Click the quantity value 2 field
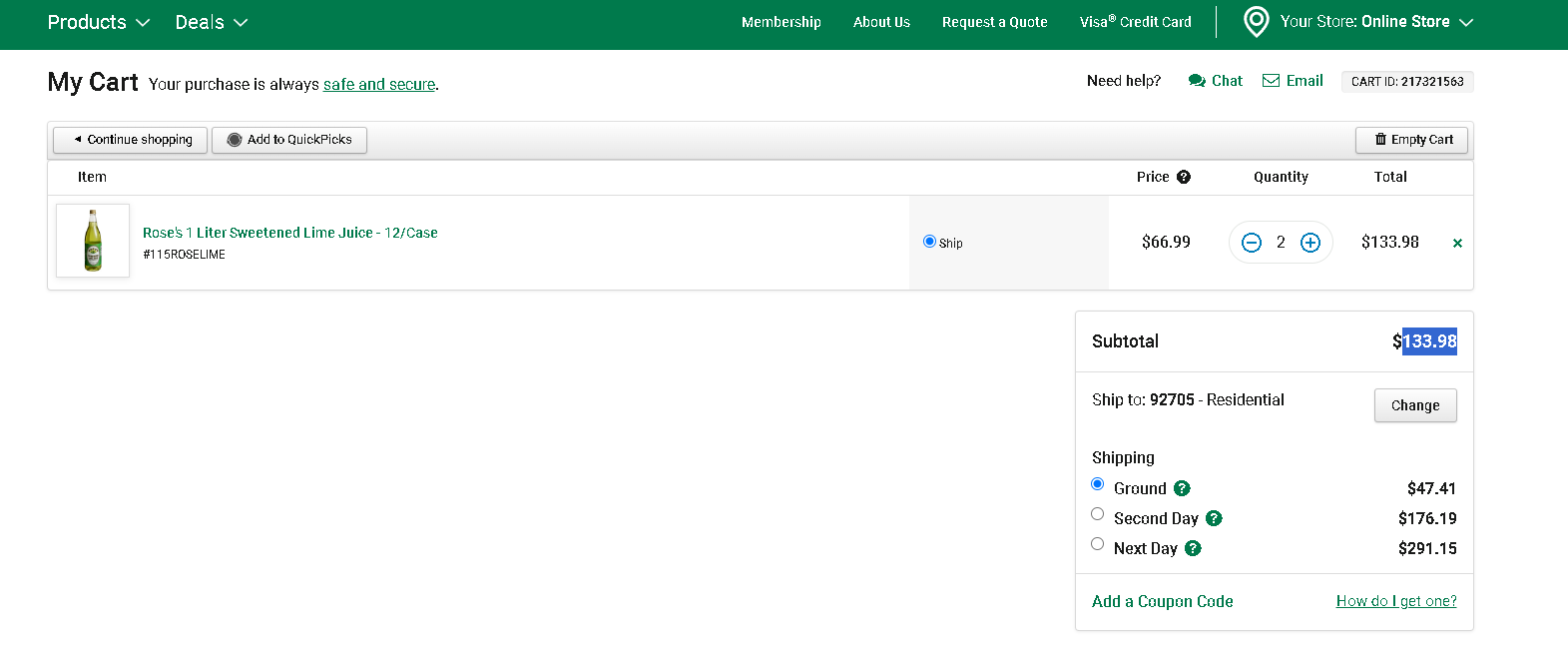Image resolution: width=1568 pixels, height=657 pixels. [x=1281, y=243]
